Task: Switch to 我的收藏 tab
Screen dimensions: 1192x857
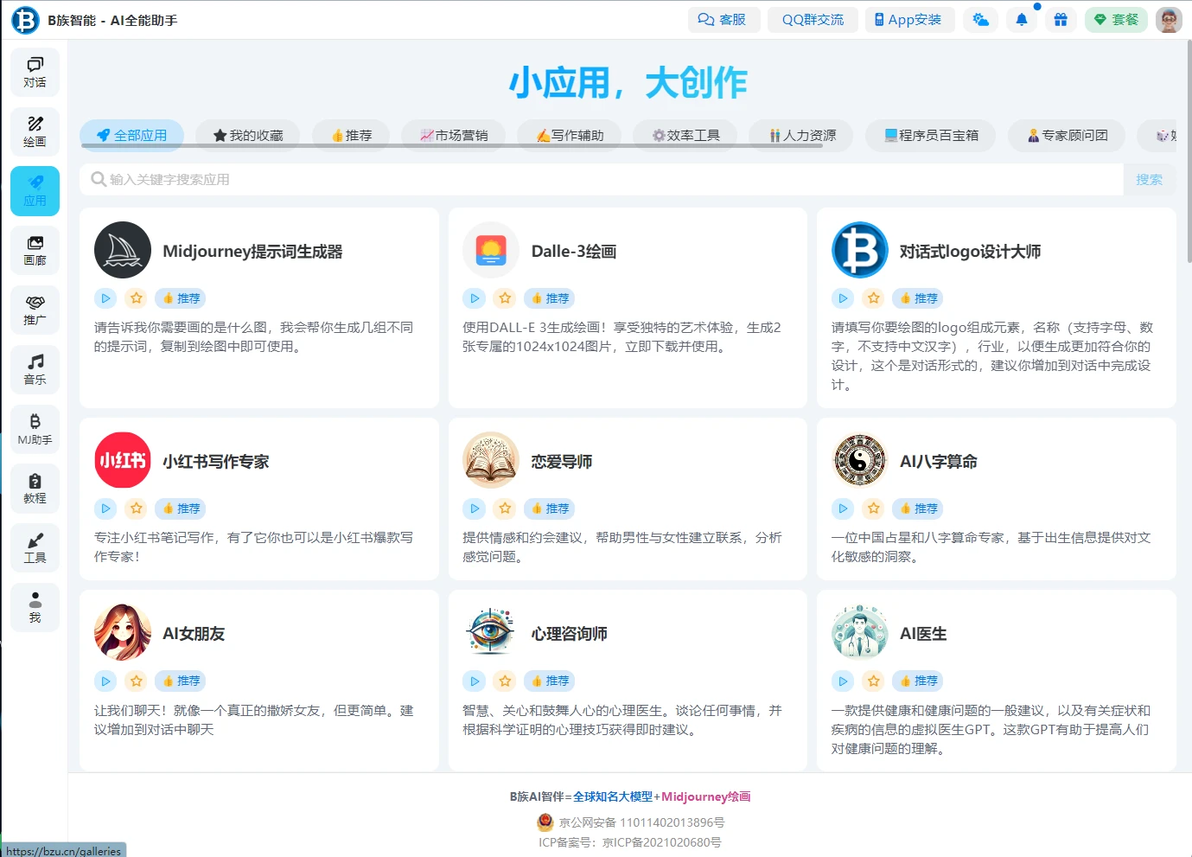Action: tap(248, 135)
